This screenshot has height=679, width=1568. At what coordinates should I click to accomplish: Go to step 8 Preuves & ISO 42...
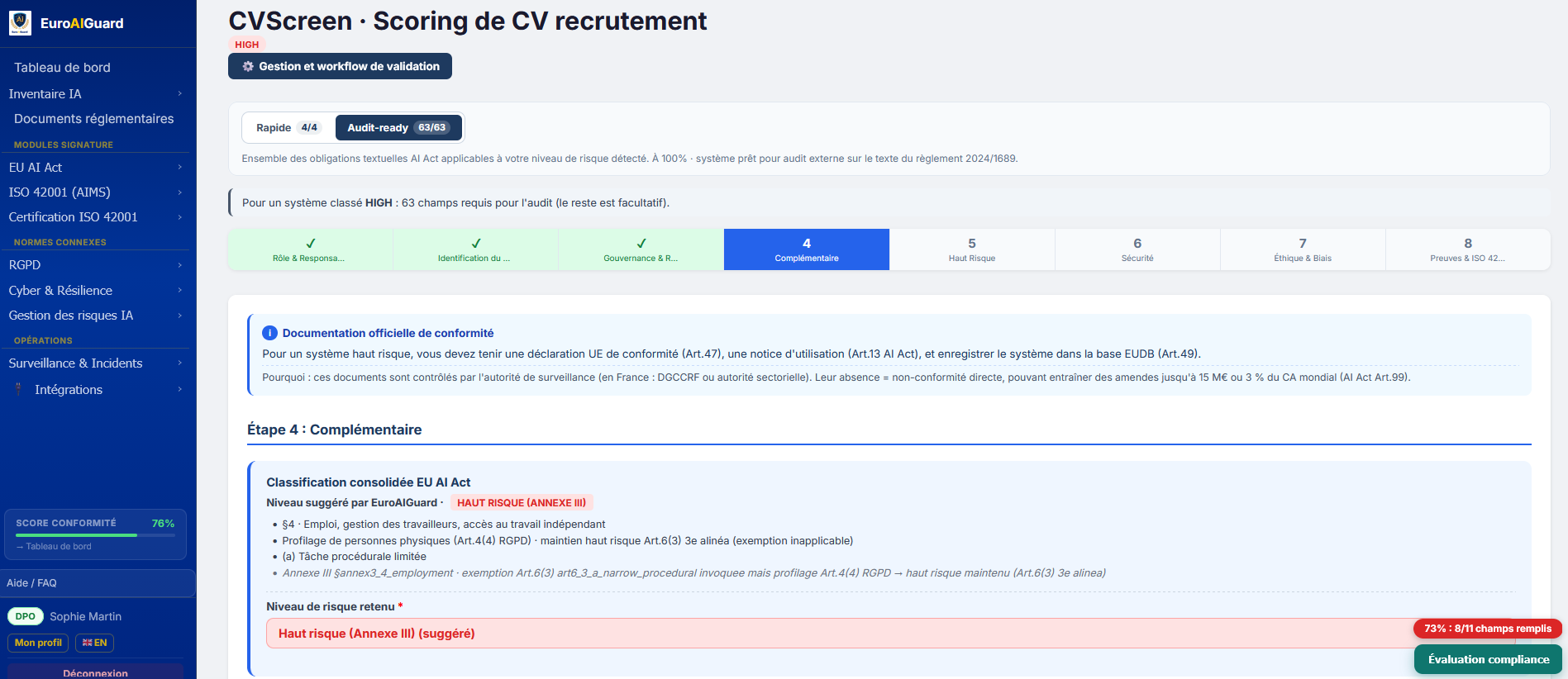click(x=1468, y=249)
